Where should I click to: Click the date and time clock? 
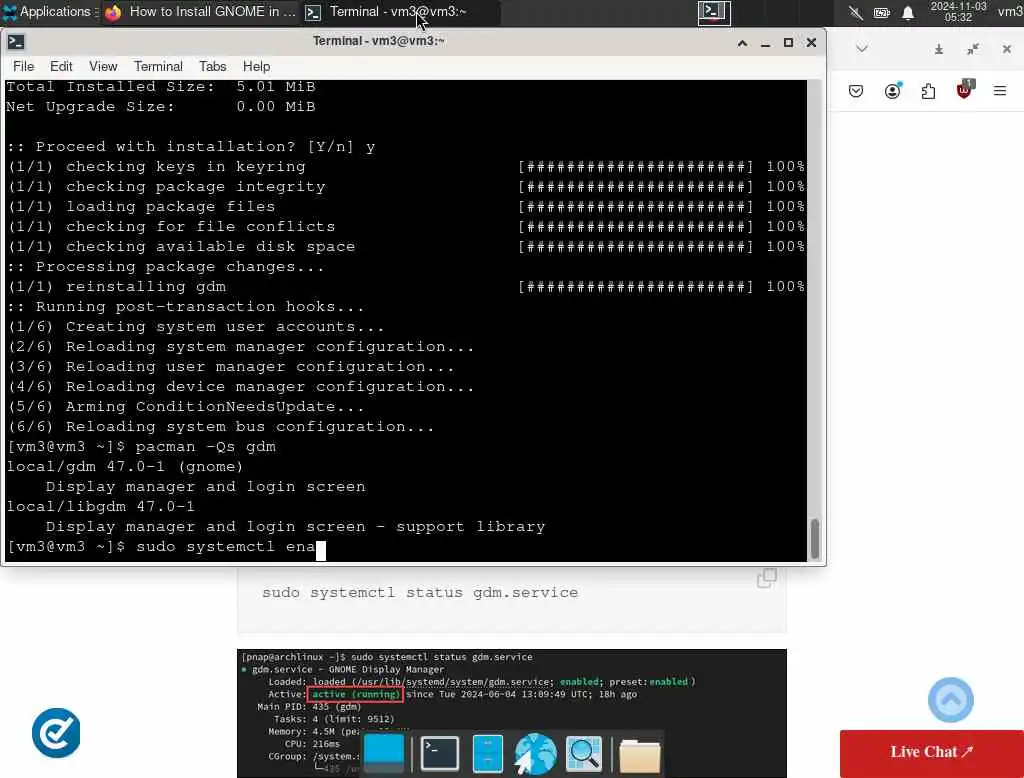[x=958, y=12]
